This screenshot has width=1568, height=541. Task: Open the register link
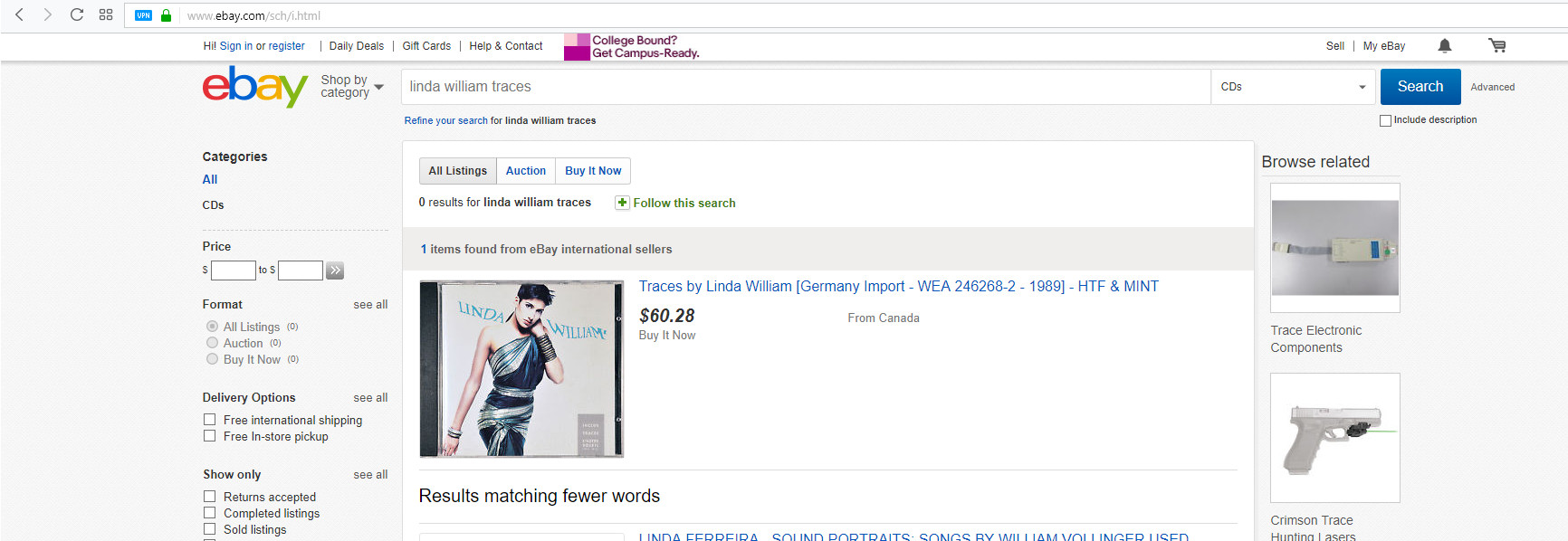(x=287, y=46)
